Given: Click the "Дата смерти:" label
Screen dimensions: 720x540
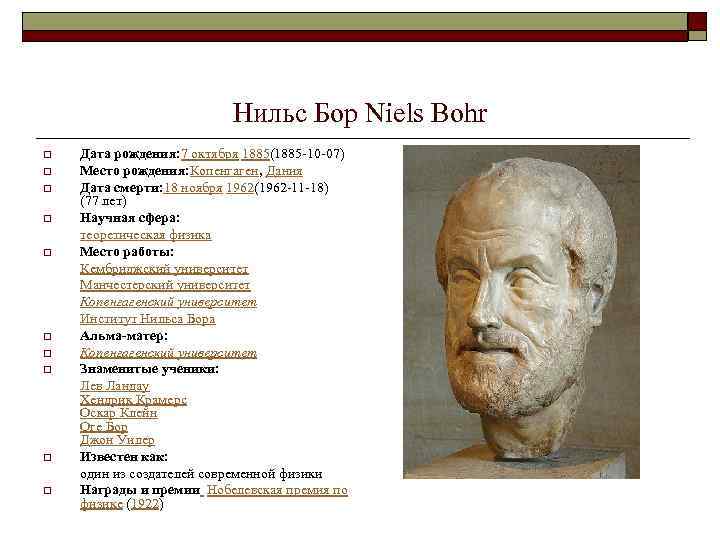Looking at the screenshot, I should (121, 188).
